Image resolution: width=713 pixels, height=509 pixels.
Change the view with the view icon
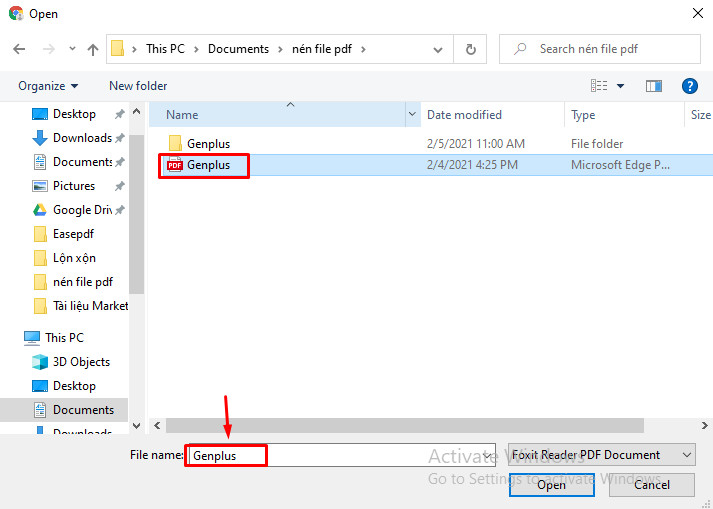tap(599, 86)
